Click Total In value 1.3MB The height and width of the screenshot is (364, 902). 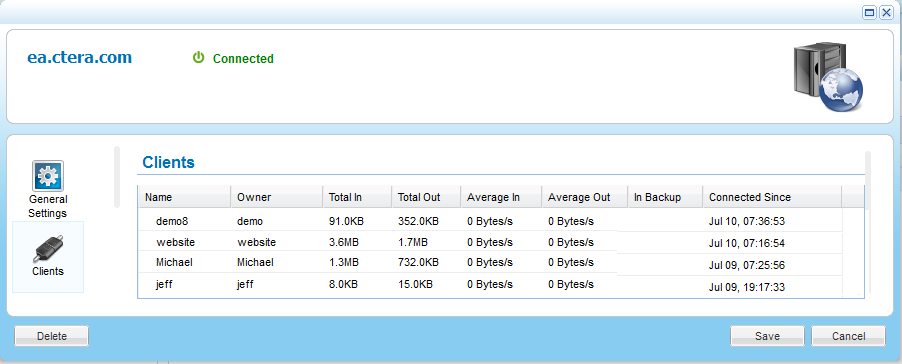tap(343, 262)
